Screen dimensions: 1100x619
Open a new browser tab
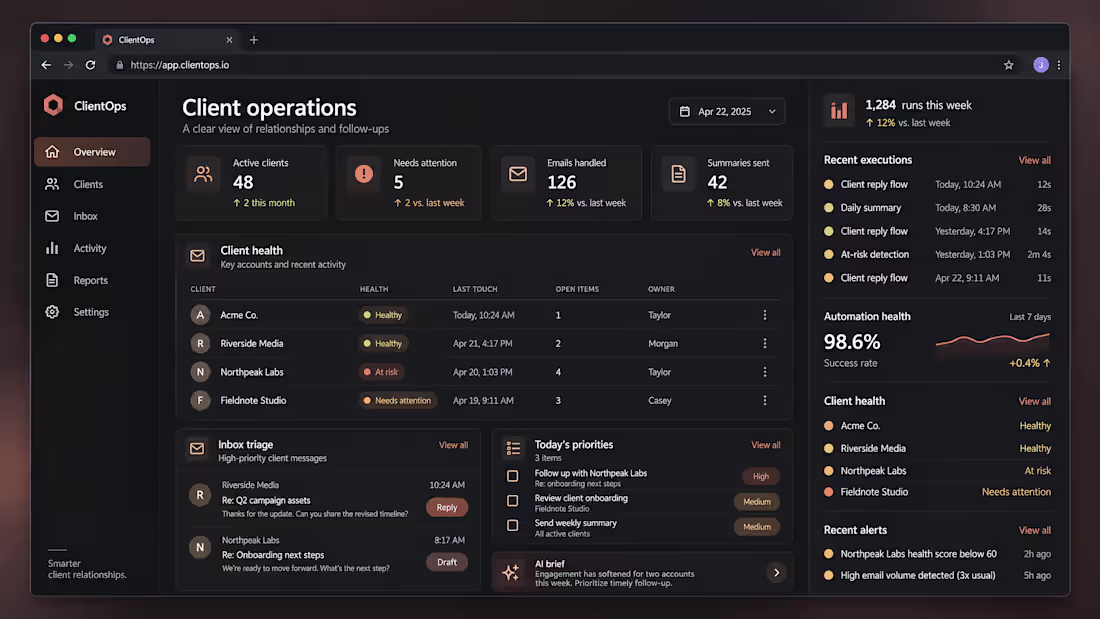[x=254, y=40]
